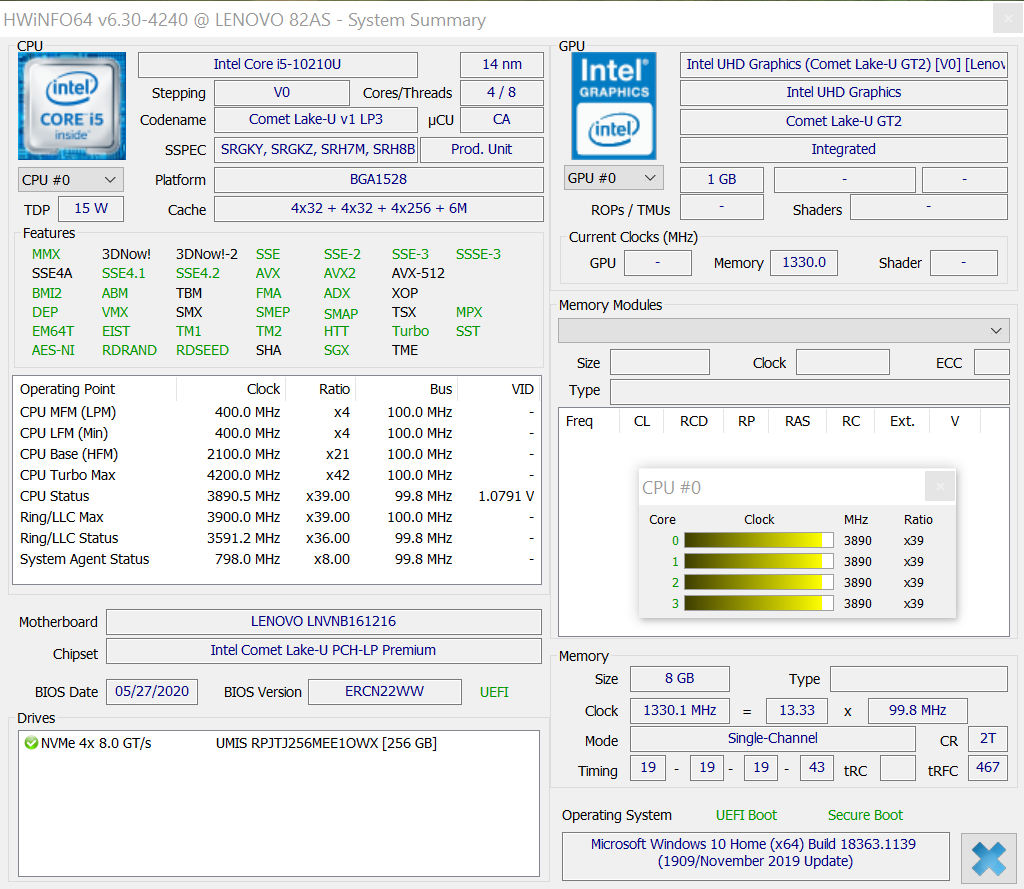Screen dimensions: 1024x889
Task: Select the System Agent Status row
Action: pos(277,559)
